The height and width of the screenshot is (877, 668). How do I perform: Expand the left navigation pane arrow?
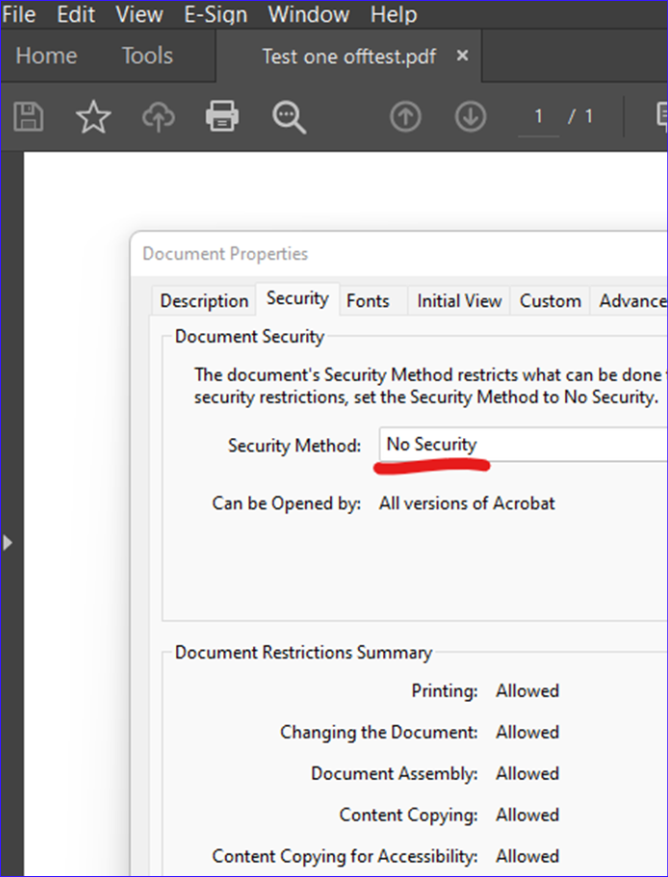point(7,542)
